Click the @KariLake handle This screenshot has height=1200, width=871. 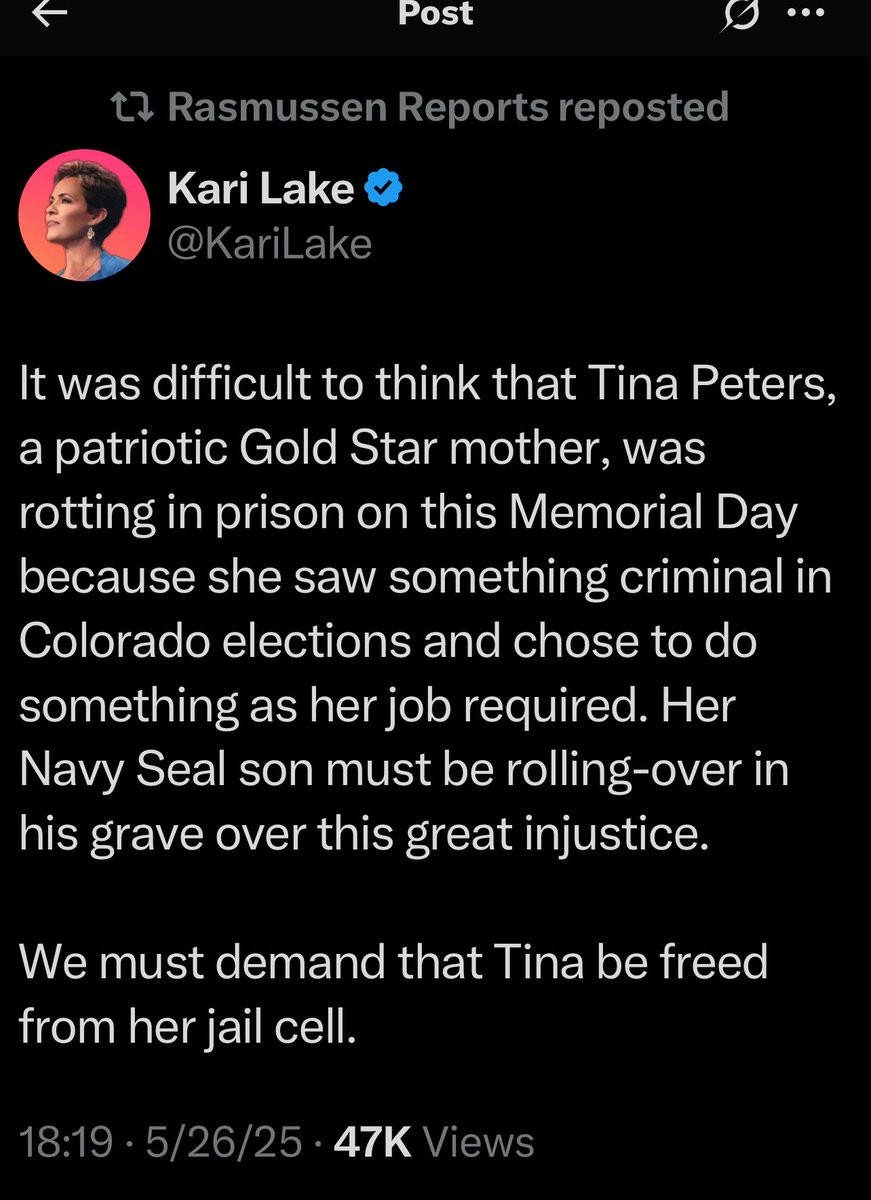[x=269, y=243]
